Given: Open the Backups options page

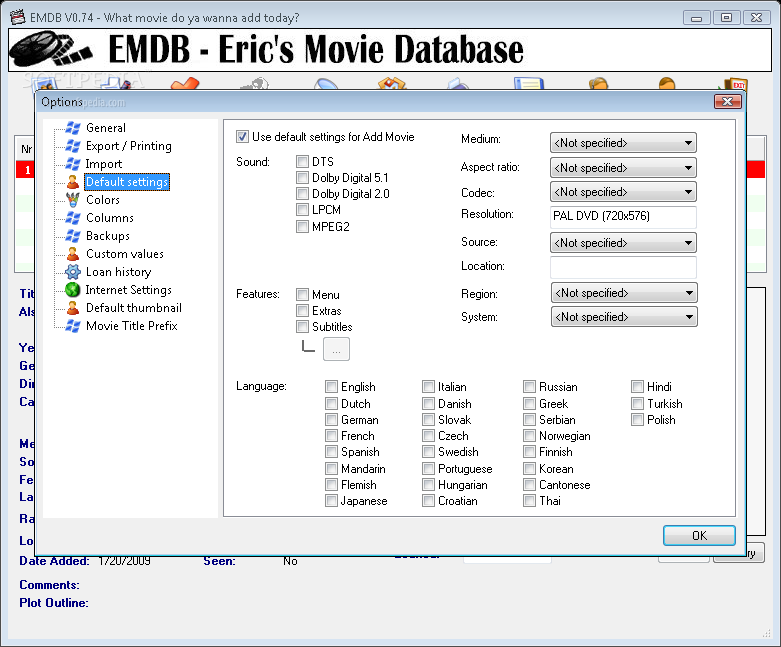Looking at the screenshot, I should point(108,236).
